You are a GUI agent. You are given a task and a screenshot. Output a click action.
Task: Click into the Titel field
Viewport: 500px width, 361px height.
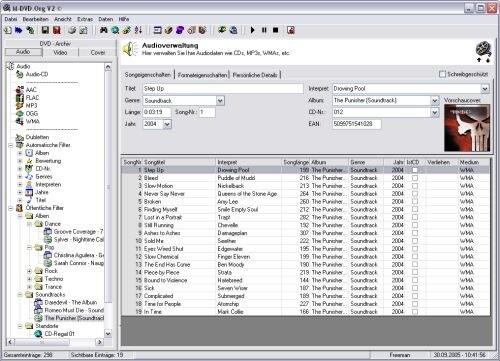(223, 89)
